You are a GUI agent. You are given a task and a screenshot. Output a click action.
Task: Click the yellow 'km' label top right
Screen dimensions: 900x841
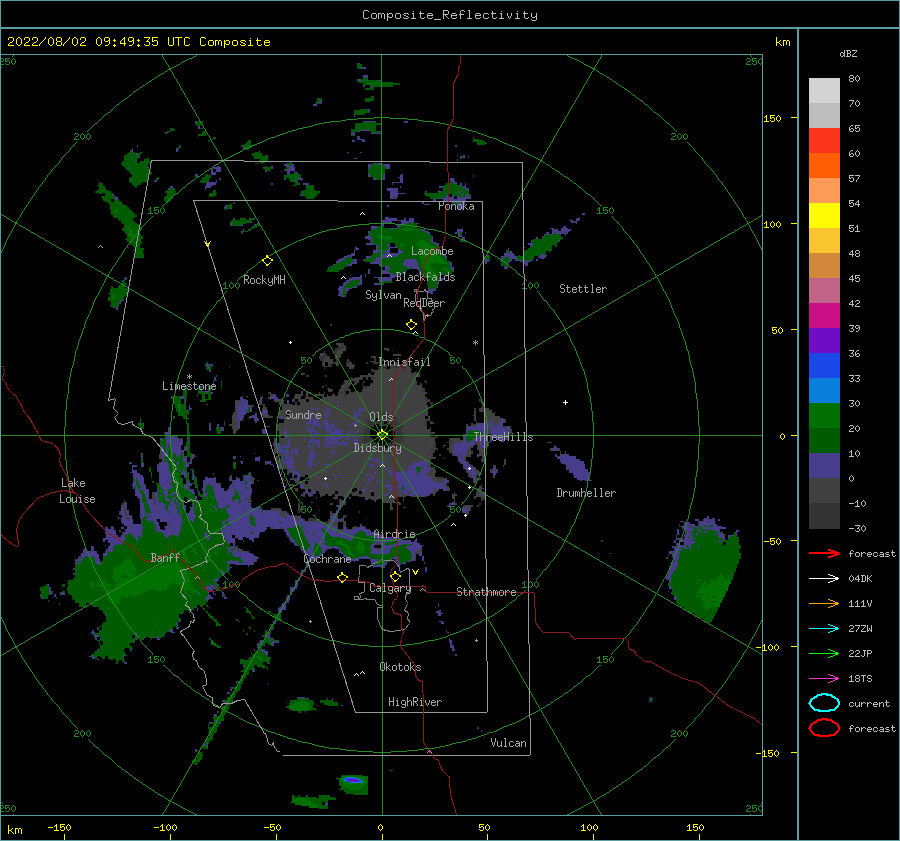(x=782, y=42)
